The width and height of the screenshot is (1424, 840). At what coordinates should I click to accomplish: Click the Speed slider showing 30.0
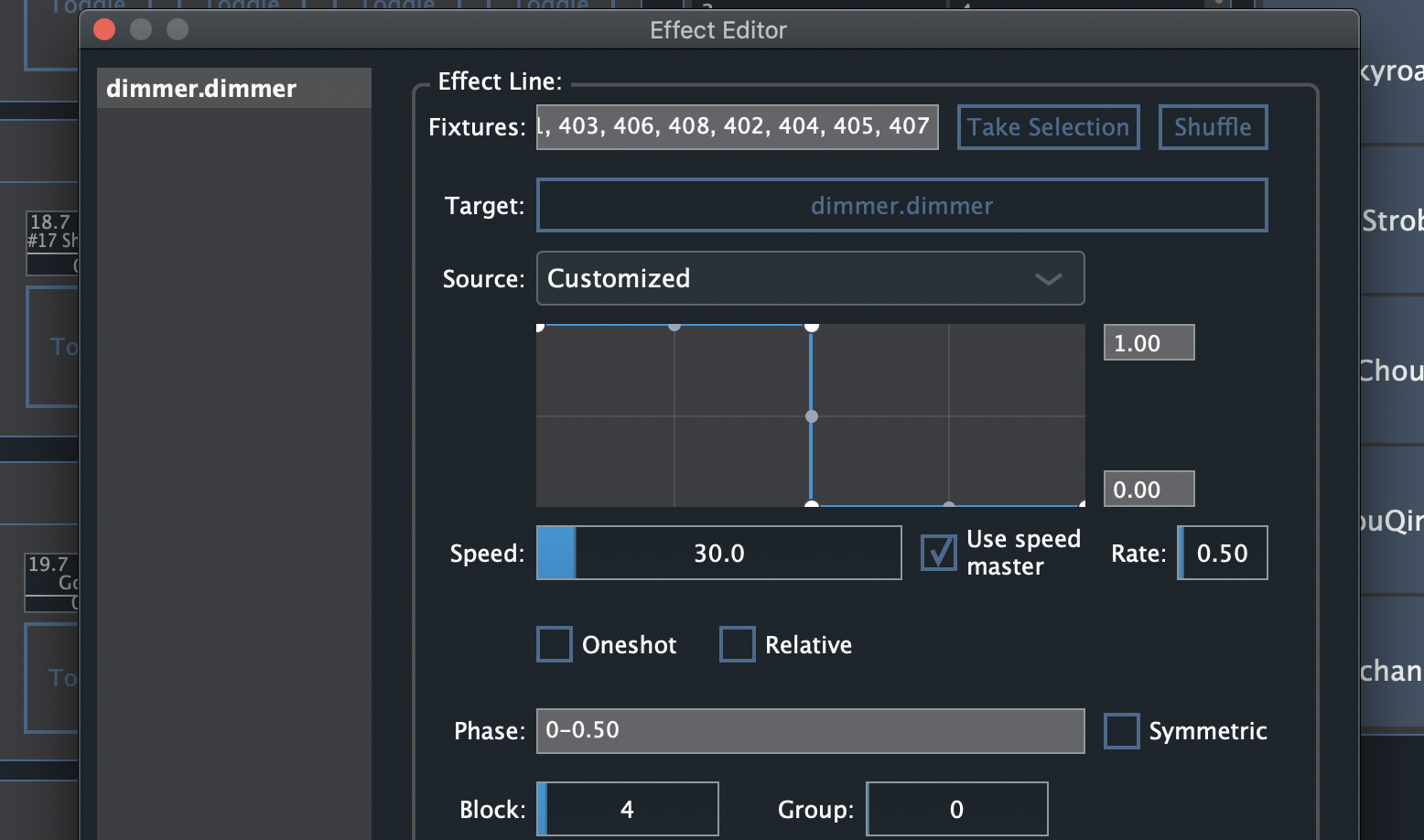coord(718,553)
